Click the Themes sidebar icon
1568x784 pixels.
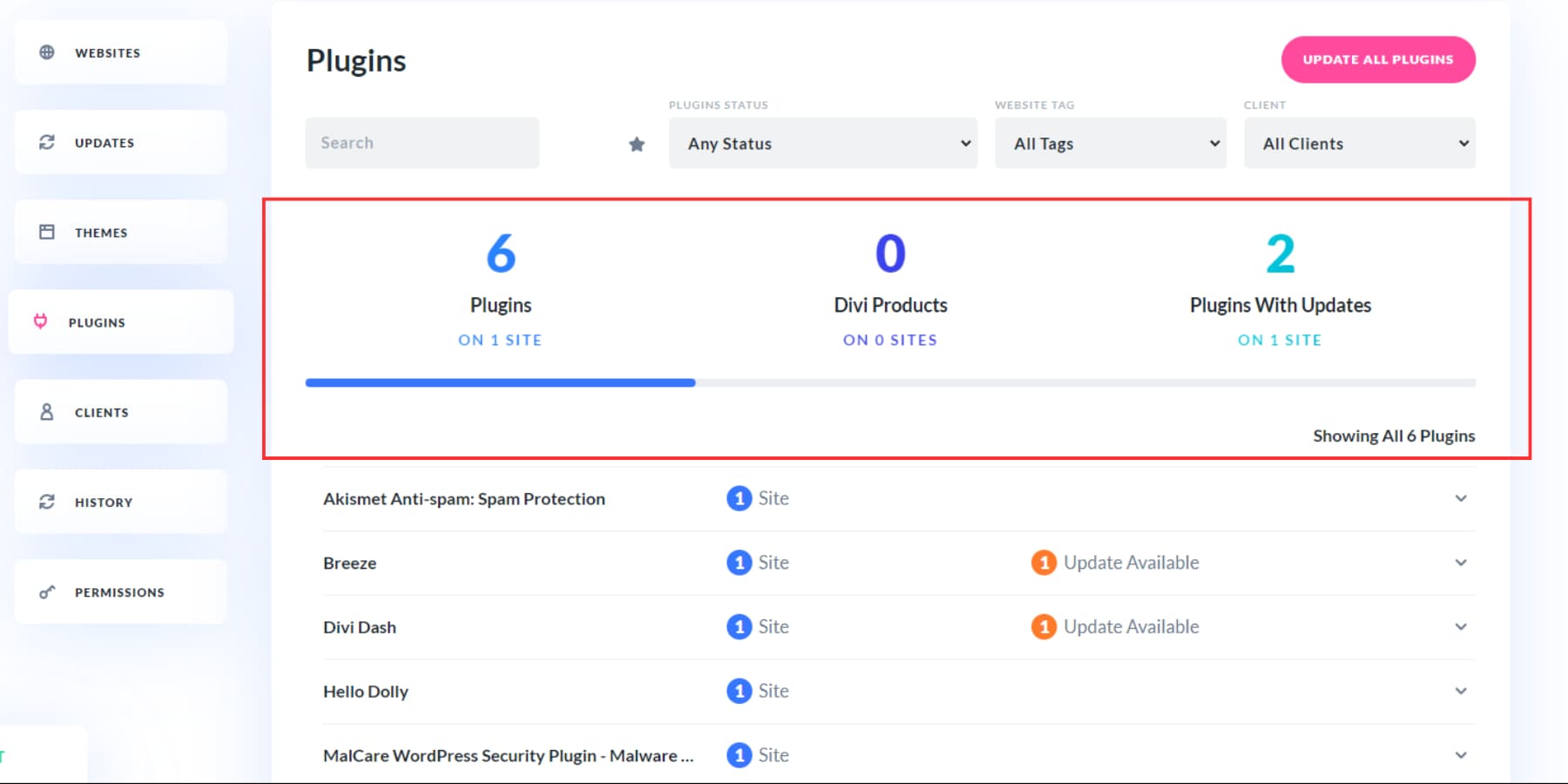click(46, 232)
